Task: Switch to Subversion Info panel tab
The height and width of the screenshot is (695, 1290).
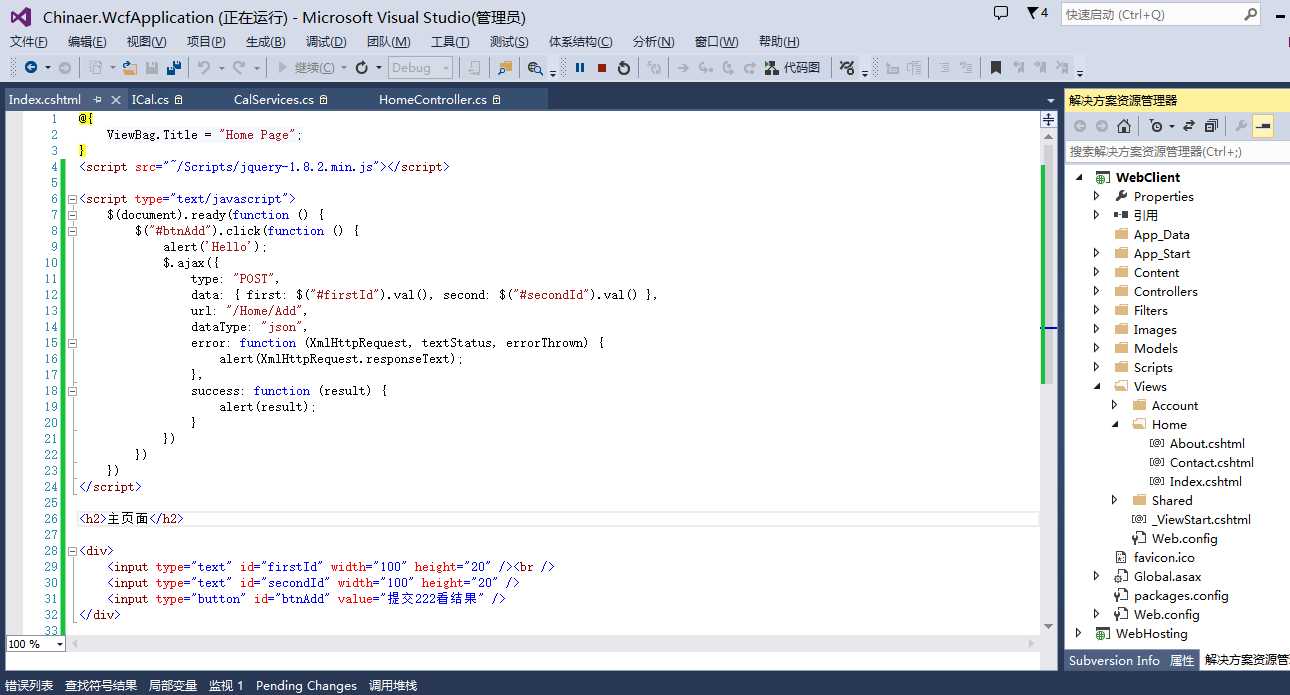Action: tap(1114, 660)
